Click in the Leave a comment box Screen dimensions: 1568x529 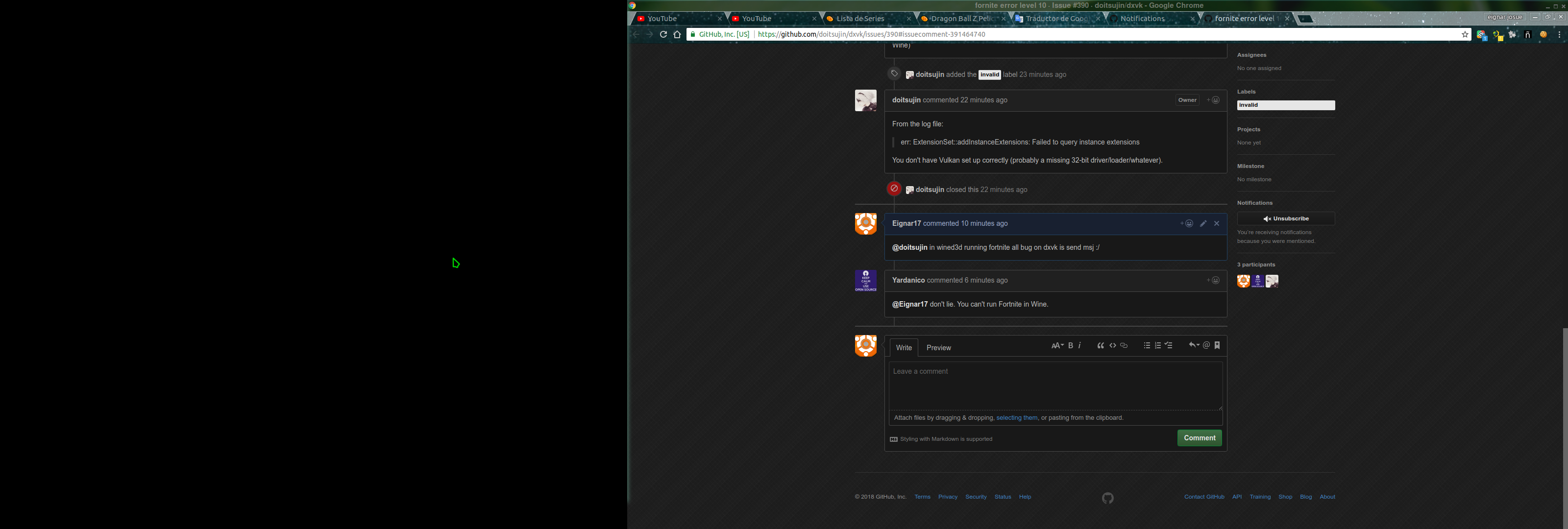tap(1055, 386)
